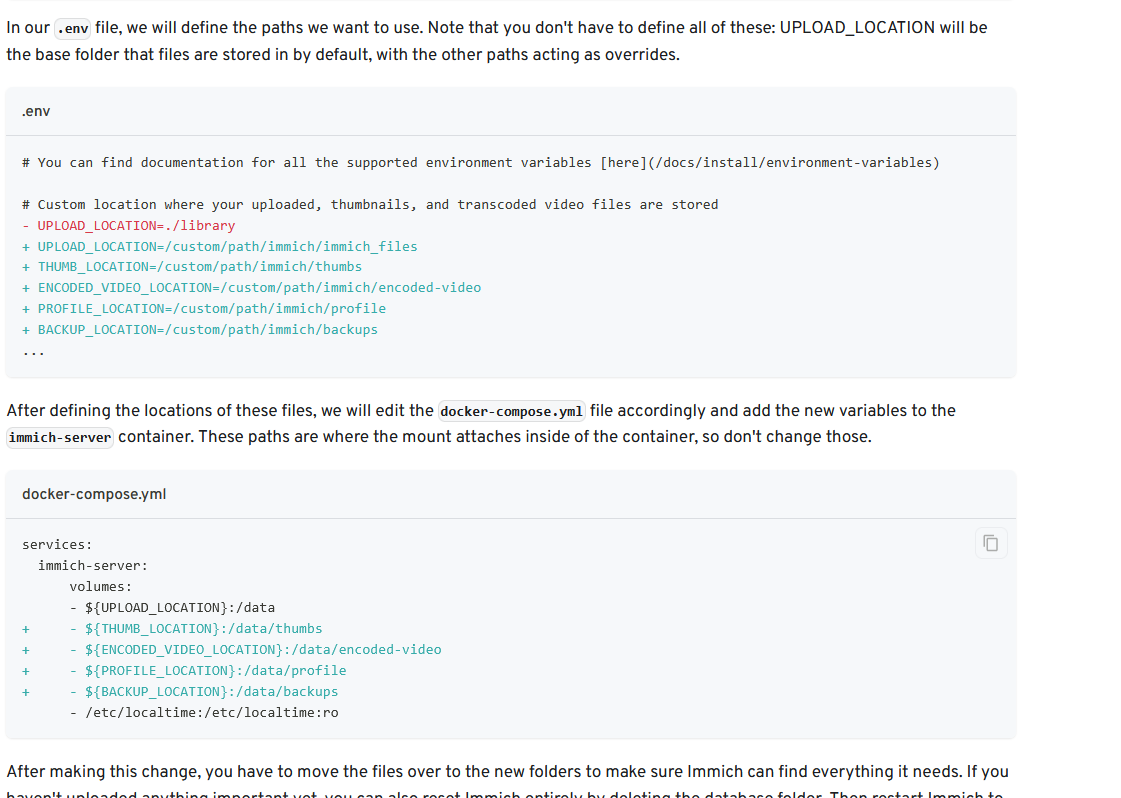Click the environment variables documentation comment line
This screenshot has height=798, width=1121.
tap(480, 162)
